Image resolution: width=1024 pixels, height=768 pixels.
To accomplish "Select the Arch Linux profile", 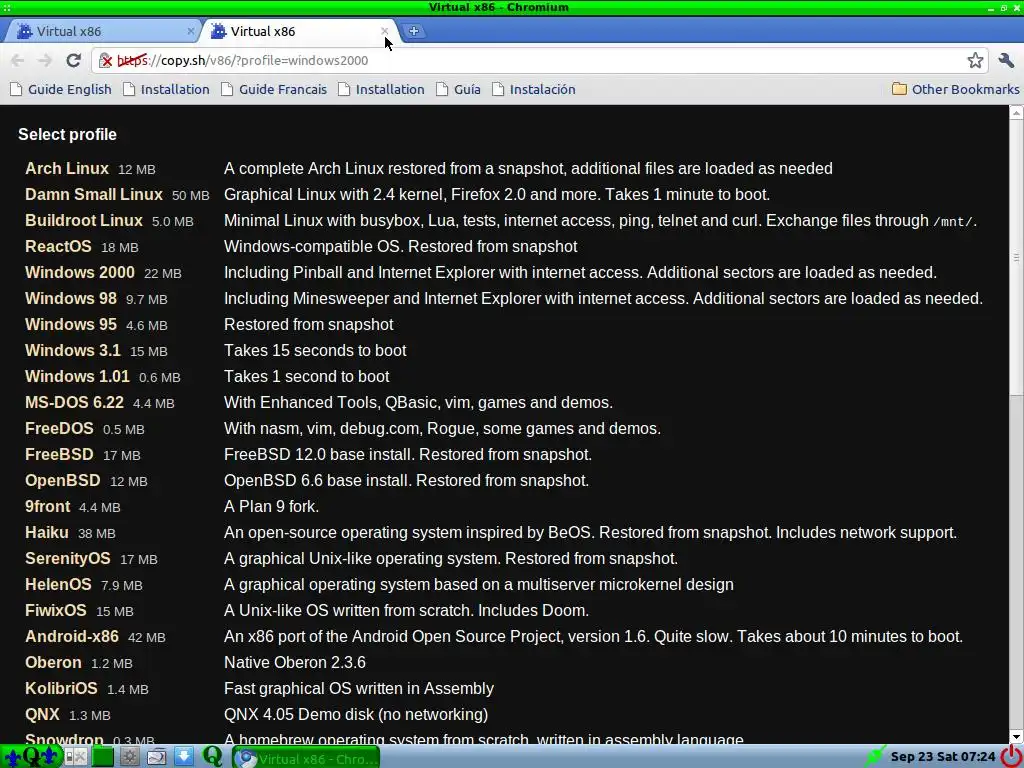I will [67, 168].
